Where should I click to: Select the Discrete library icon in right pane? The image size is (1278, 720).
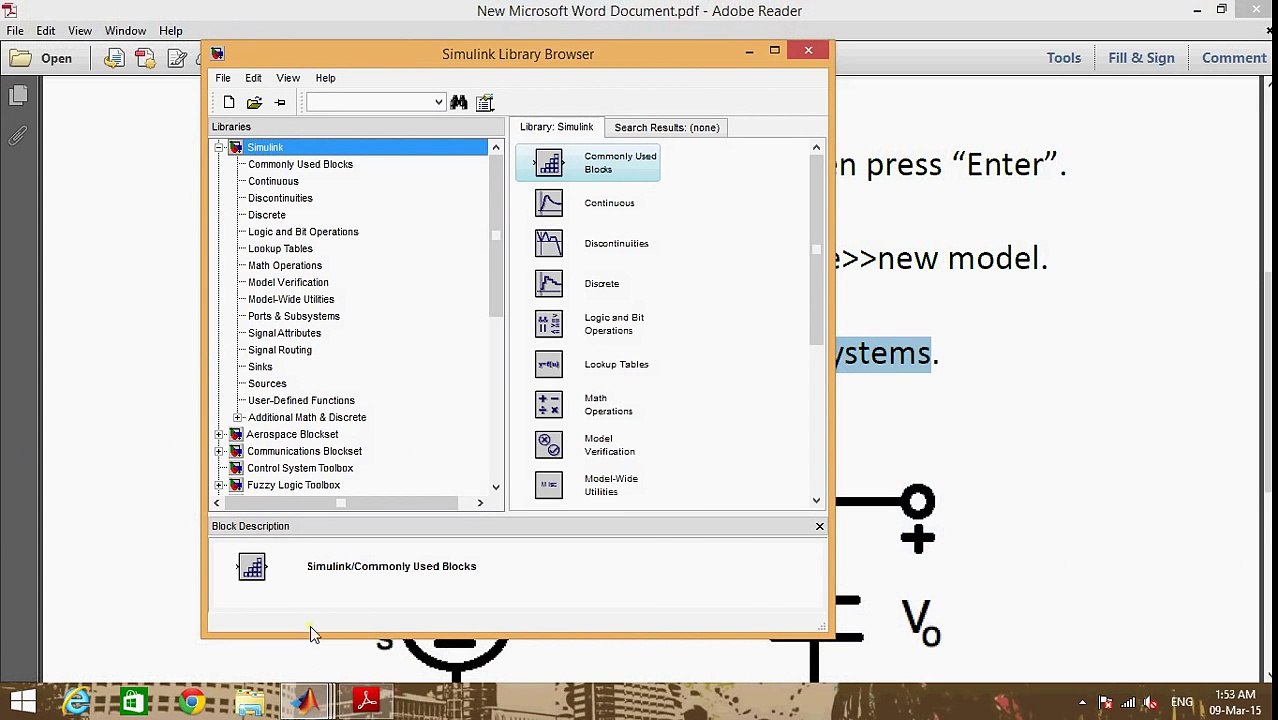pyautogui.click(x=549, y=283)
